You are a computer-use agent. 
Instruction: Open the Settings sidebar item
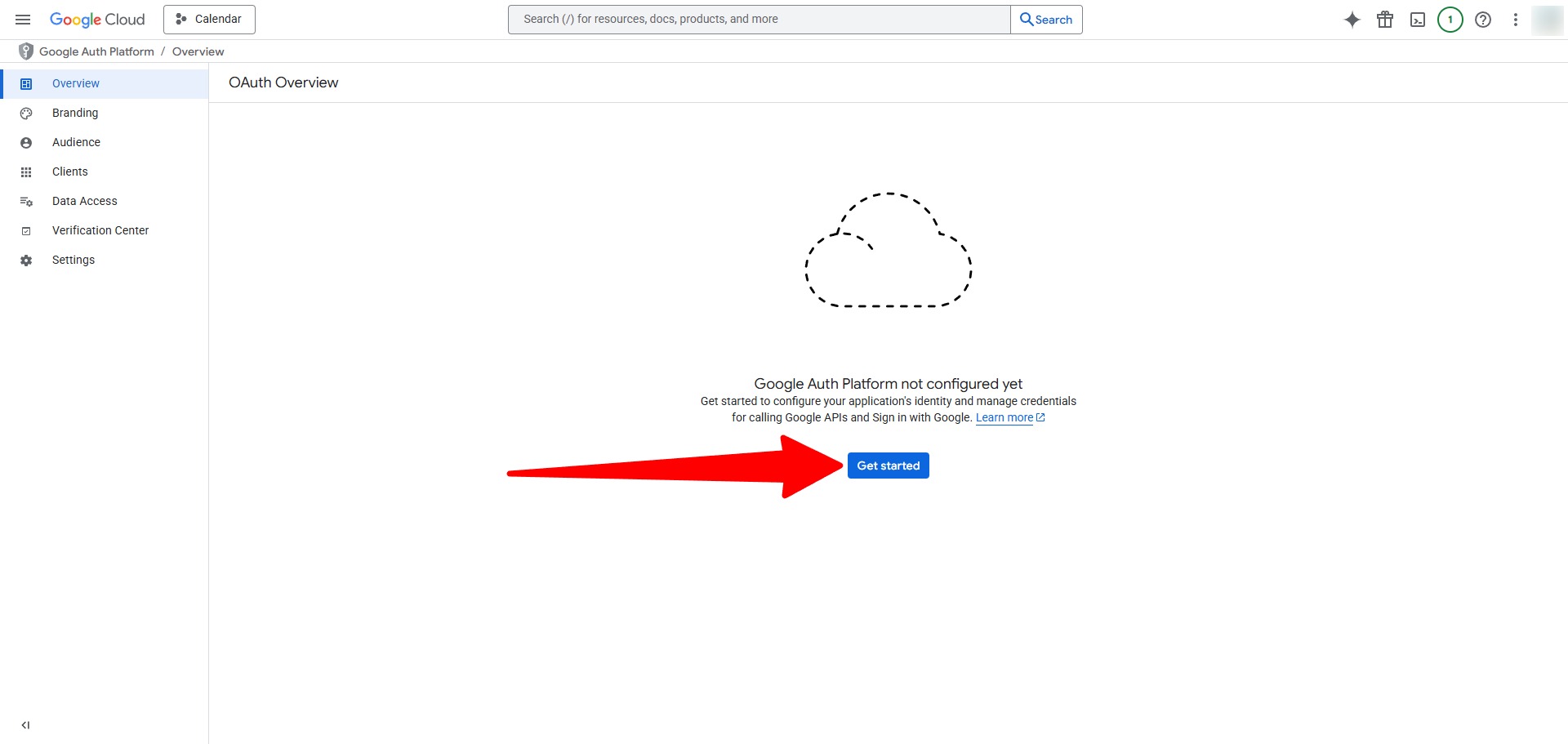[105, 260]
